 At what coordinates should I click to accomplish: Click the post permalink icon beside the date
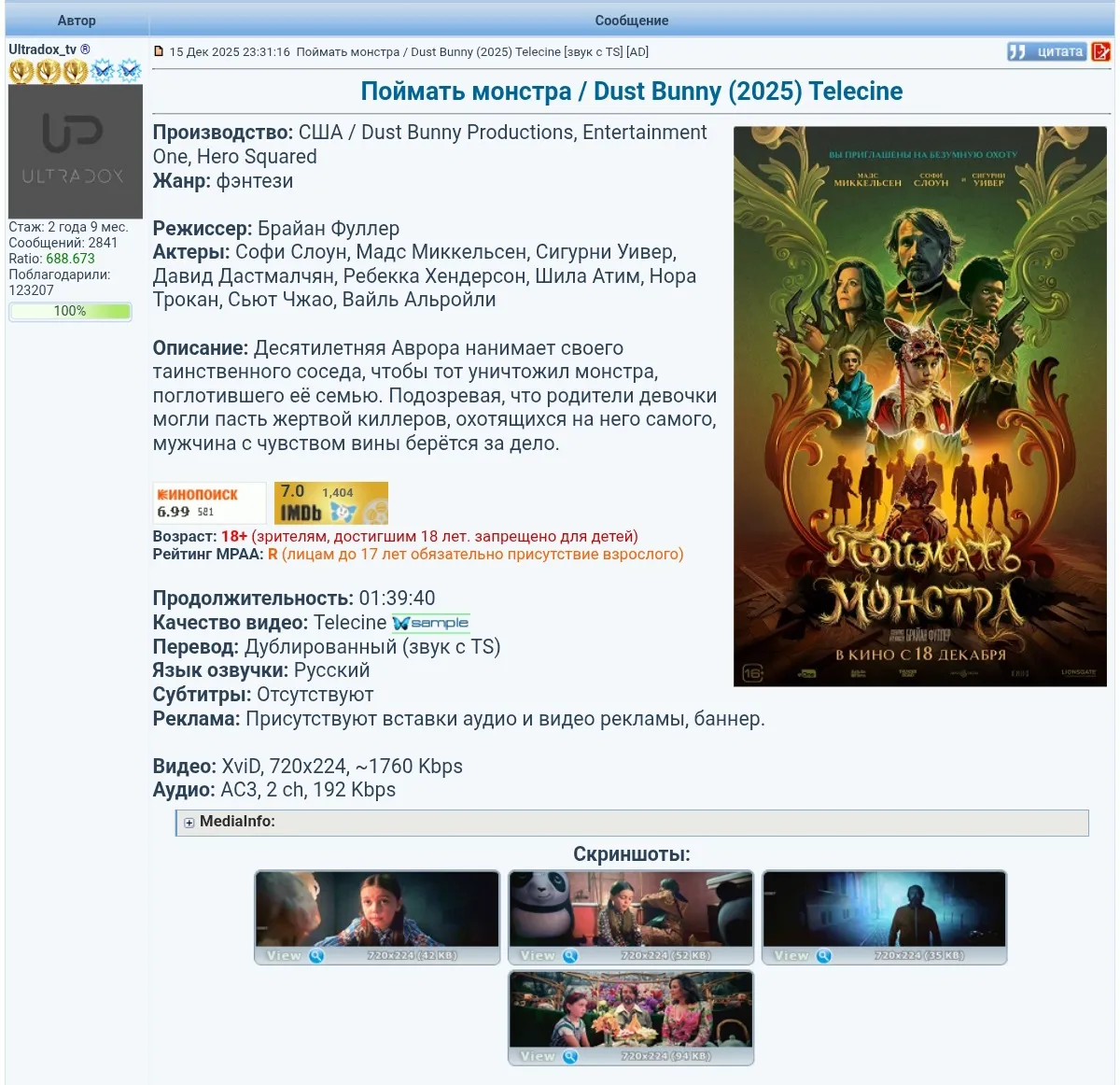(x=159, y=52)
